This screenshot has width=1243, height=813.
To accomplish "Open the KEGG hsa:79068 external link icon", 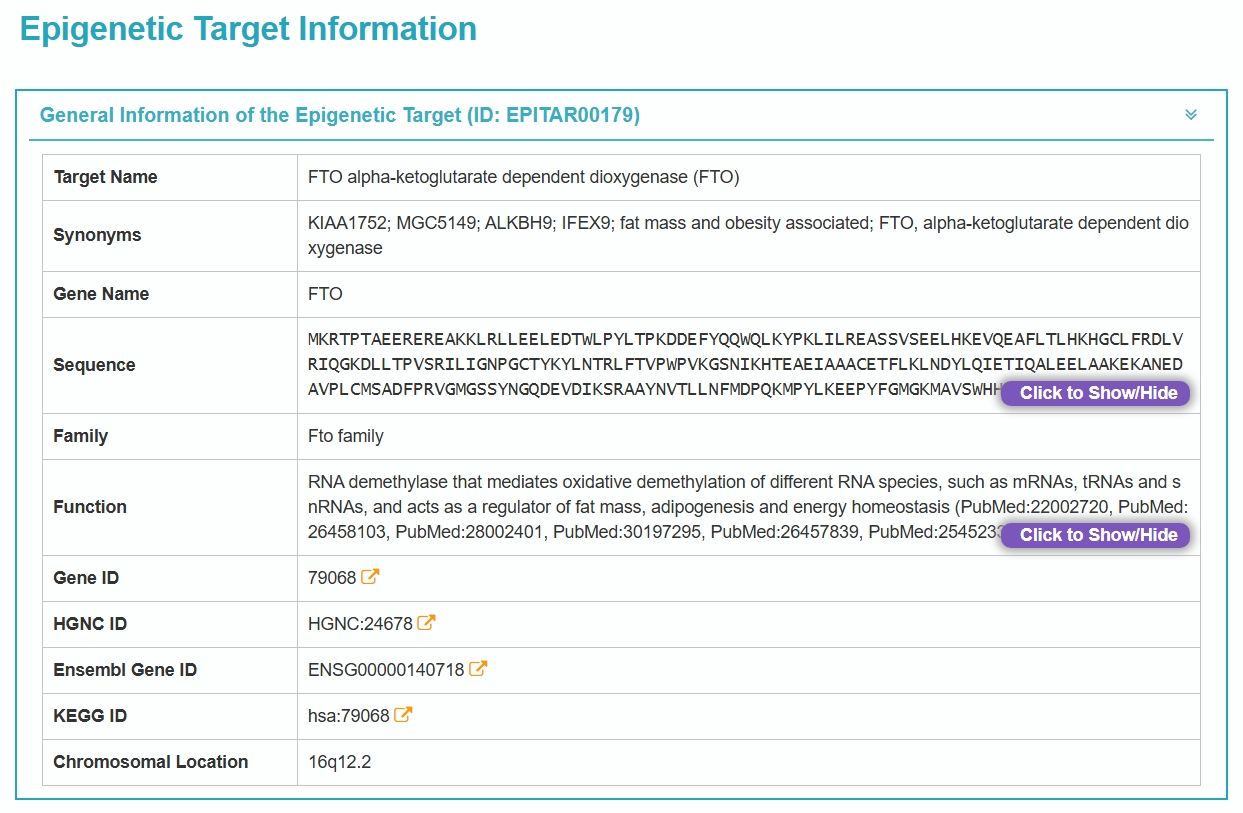I will tap(403, 715).
